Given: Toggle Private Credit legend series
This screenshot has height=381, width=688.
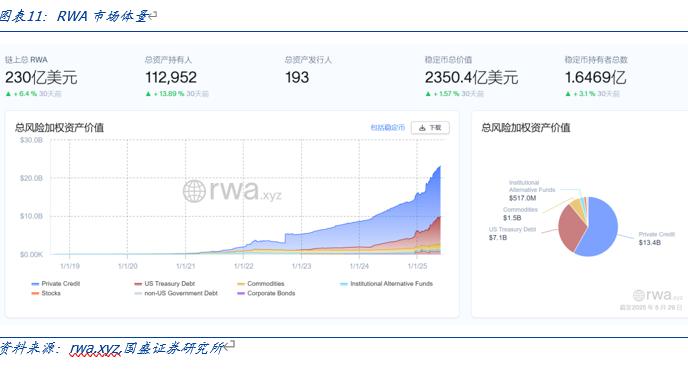Looking at the screenshot, I should pos(56,284).
